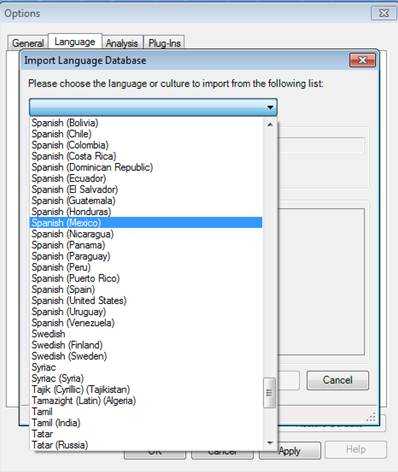Pick Syriac (Syria) from the list

tap(146, 378)
